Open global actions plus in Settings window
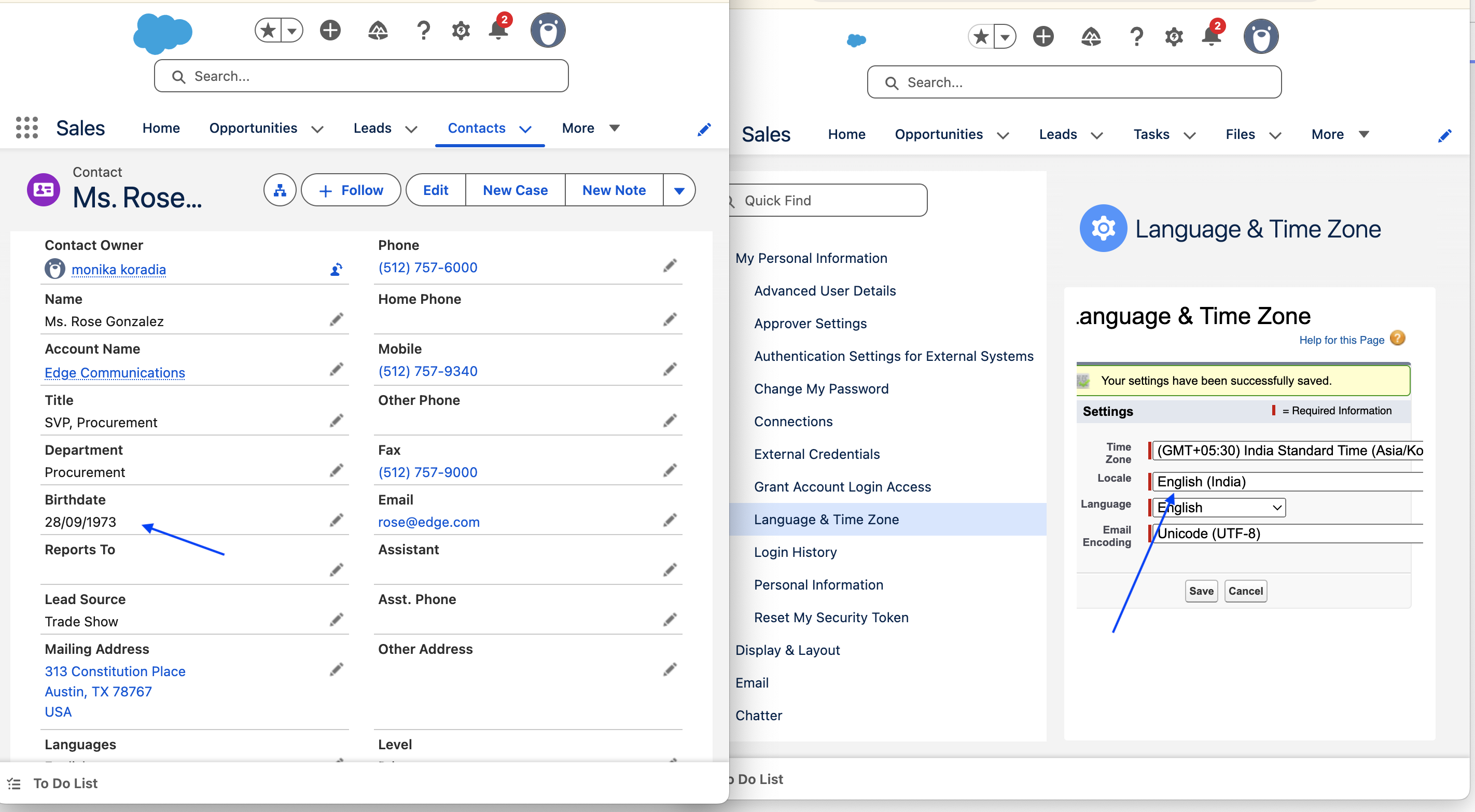The image size is (1475, 812). pyautogui.click(x=1043, y=37)
